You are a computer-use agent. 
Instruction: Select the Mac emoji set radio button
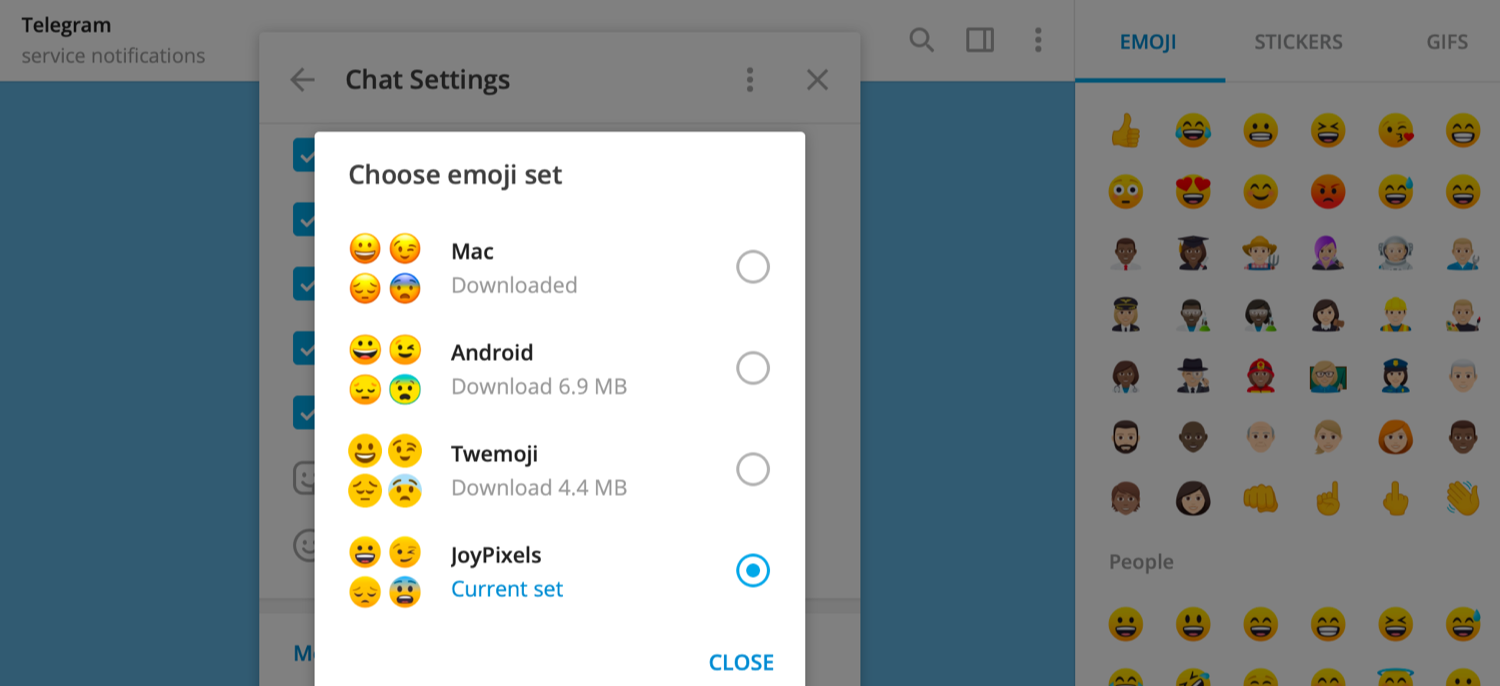[753, 267]
